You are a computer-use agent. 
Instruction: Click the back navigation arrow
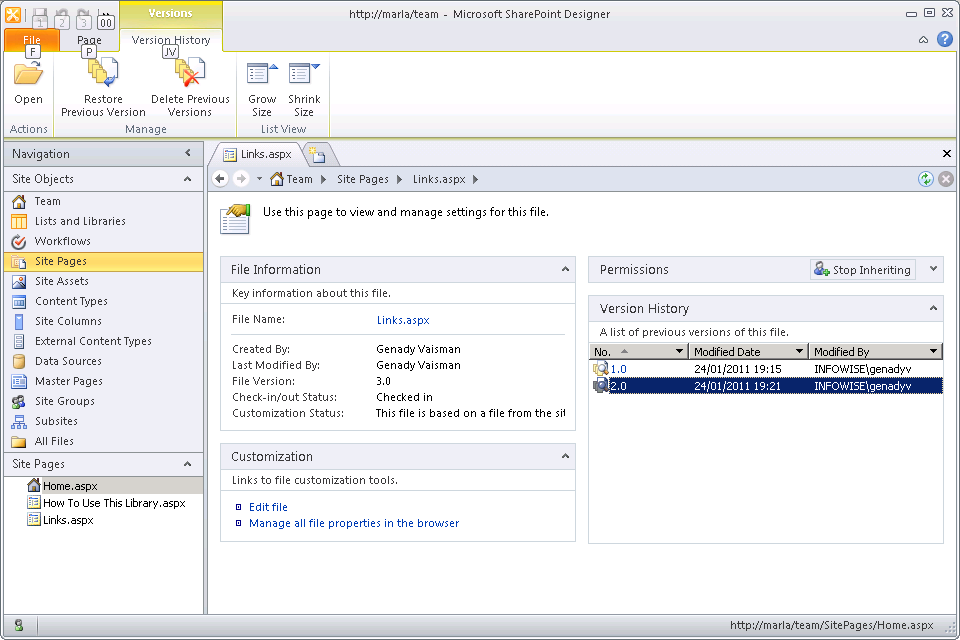point(219,179)
